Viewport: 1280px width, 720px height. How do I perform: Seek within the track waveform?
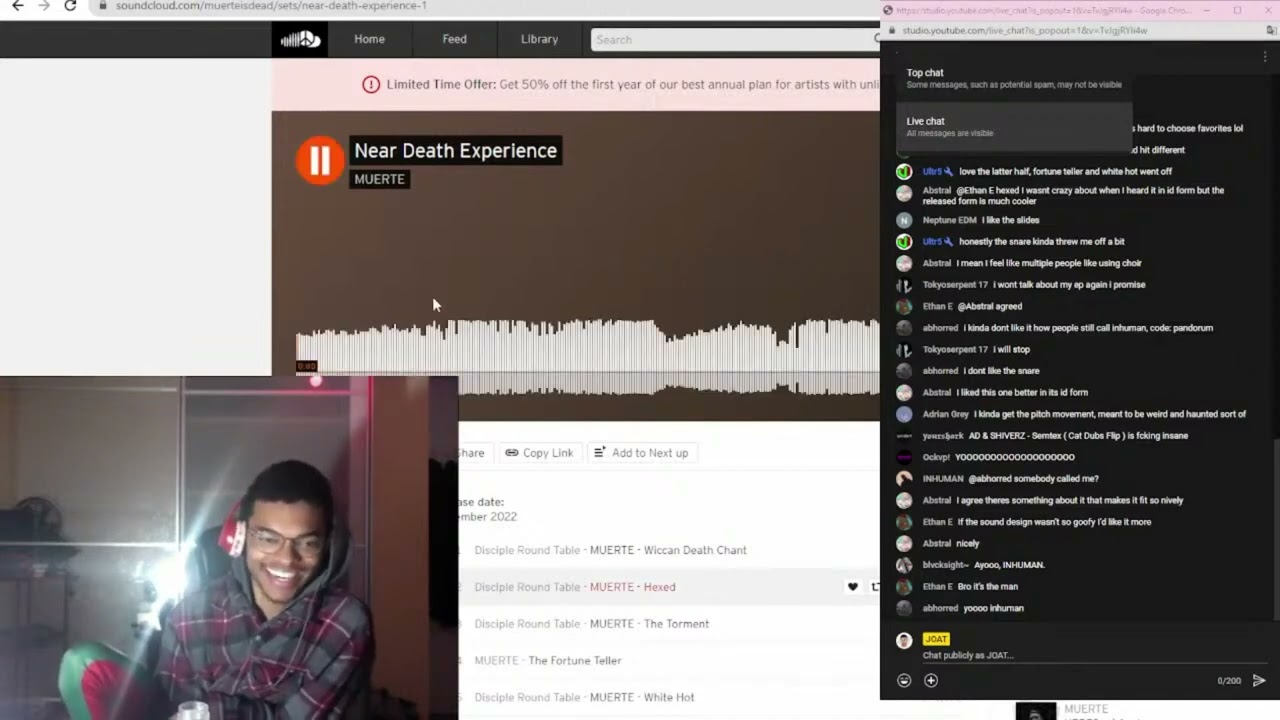click(x=588, y=357)
